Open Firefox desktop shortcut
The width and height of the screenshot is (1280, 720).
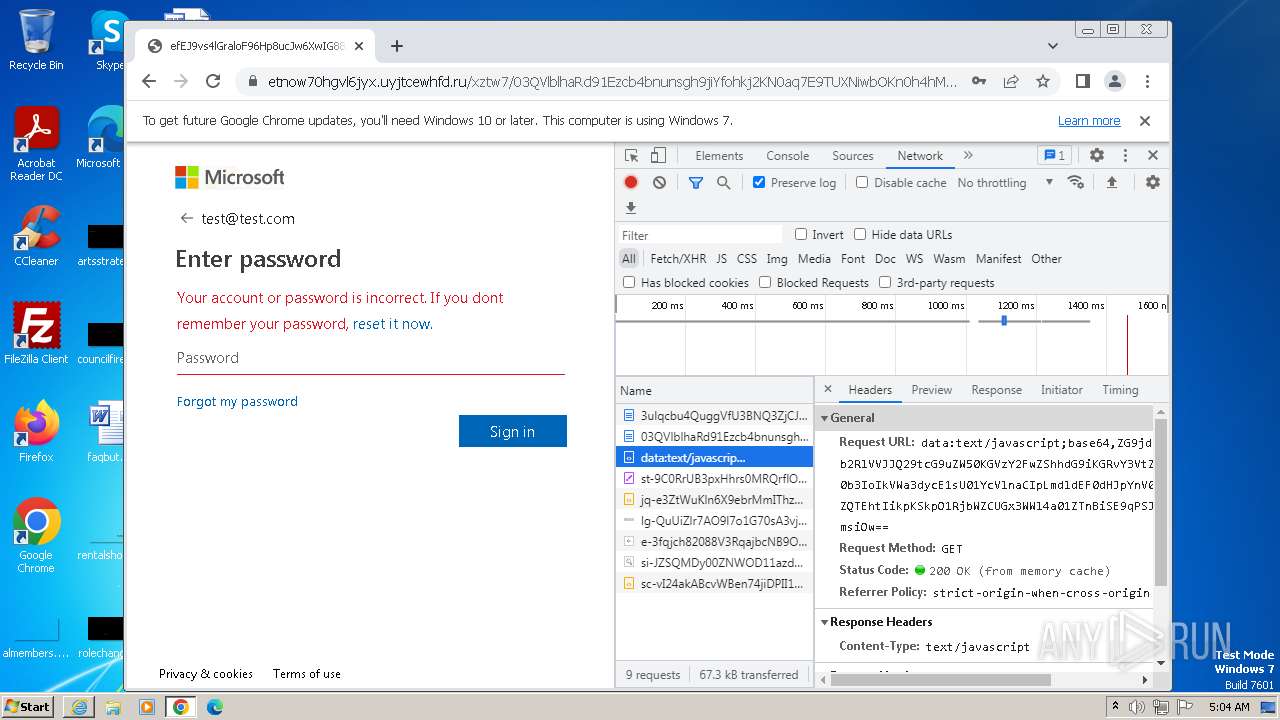[36, 432]
